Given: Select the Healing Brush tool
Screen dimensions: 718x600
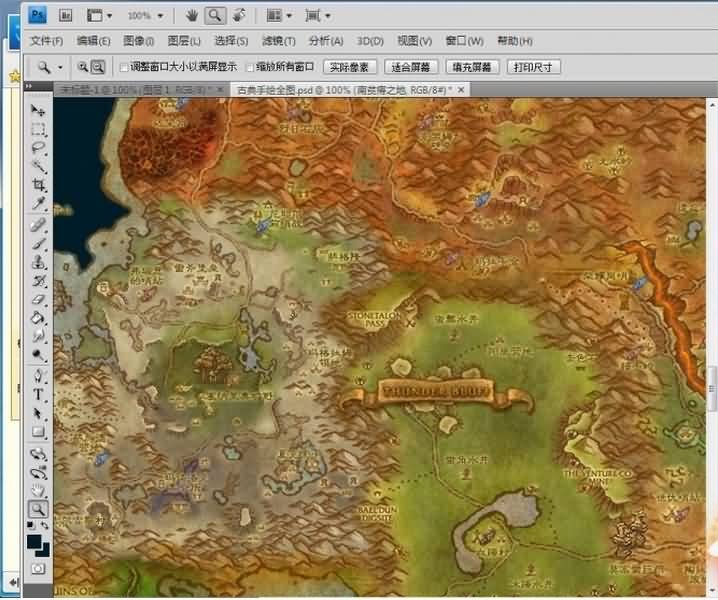Looking at the screenshot, I should [38, 225].
